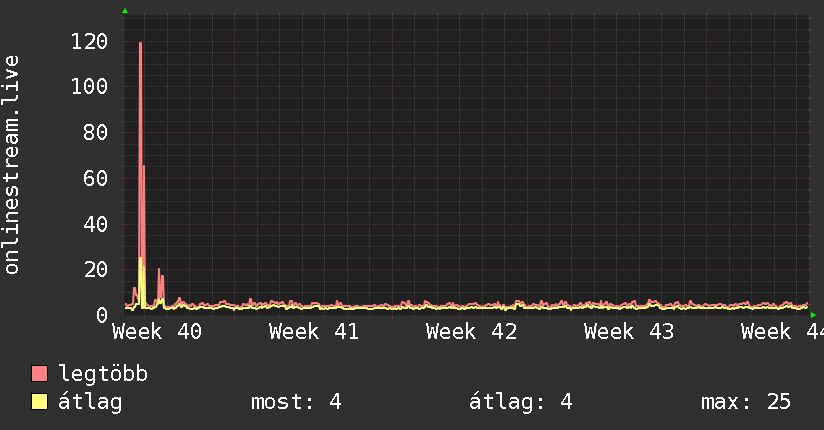Click the yellow átlag legend swatch

point(39,401)
